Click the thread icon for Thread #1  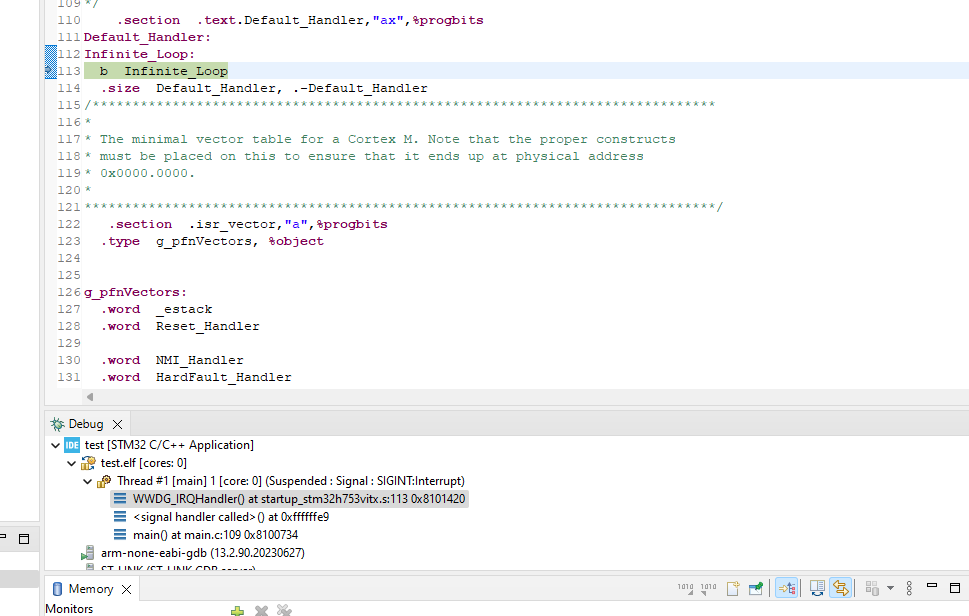click(x=104, y=481)
